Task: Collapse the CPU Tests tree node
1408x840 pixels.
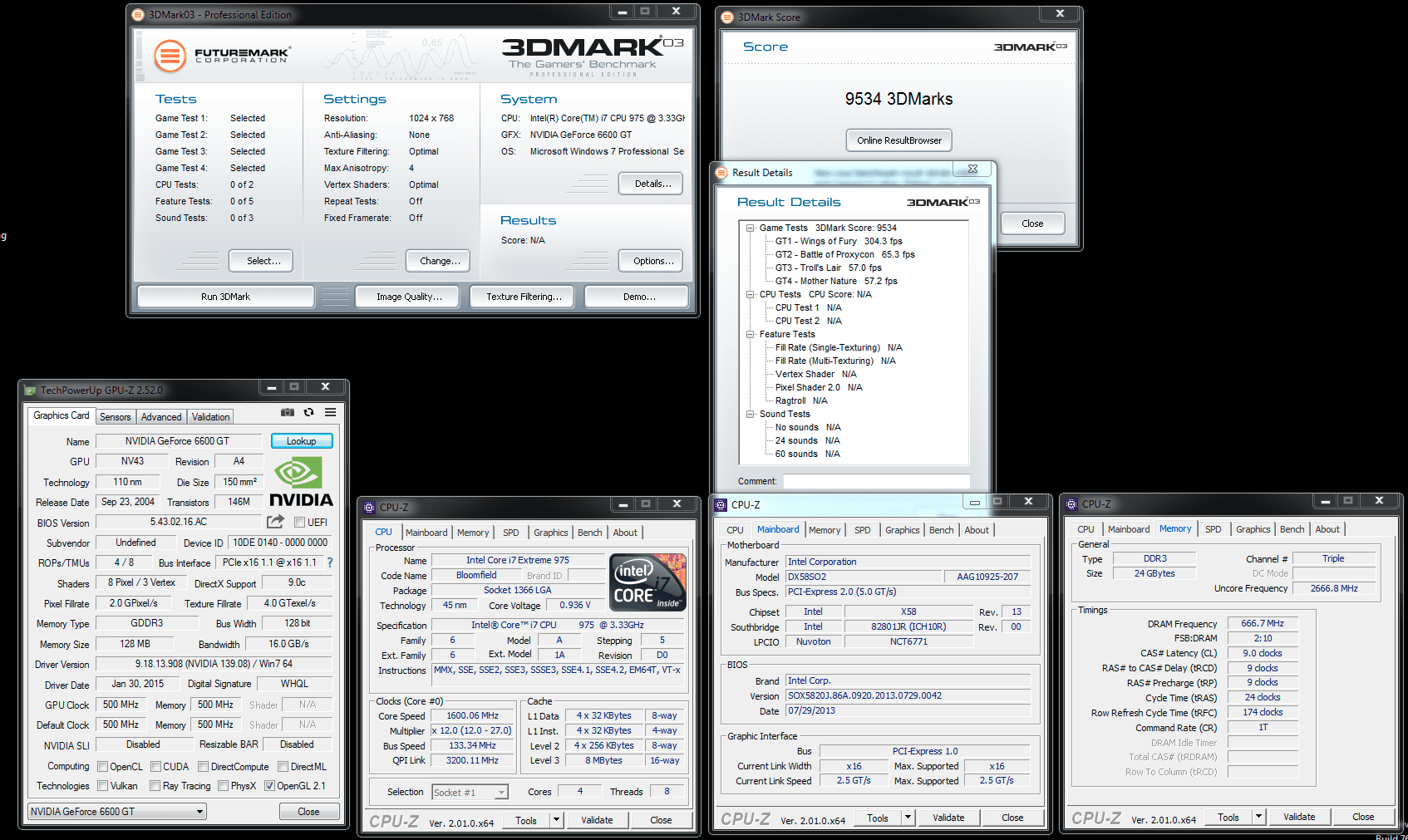Action: point(750,294)
